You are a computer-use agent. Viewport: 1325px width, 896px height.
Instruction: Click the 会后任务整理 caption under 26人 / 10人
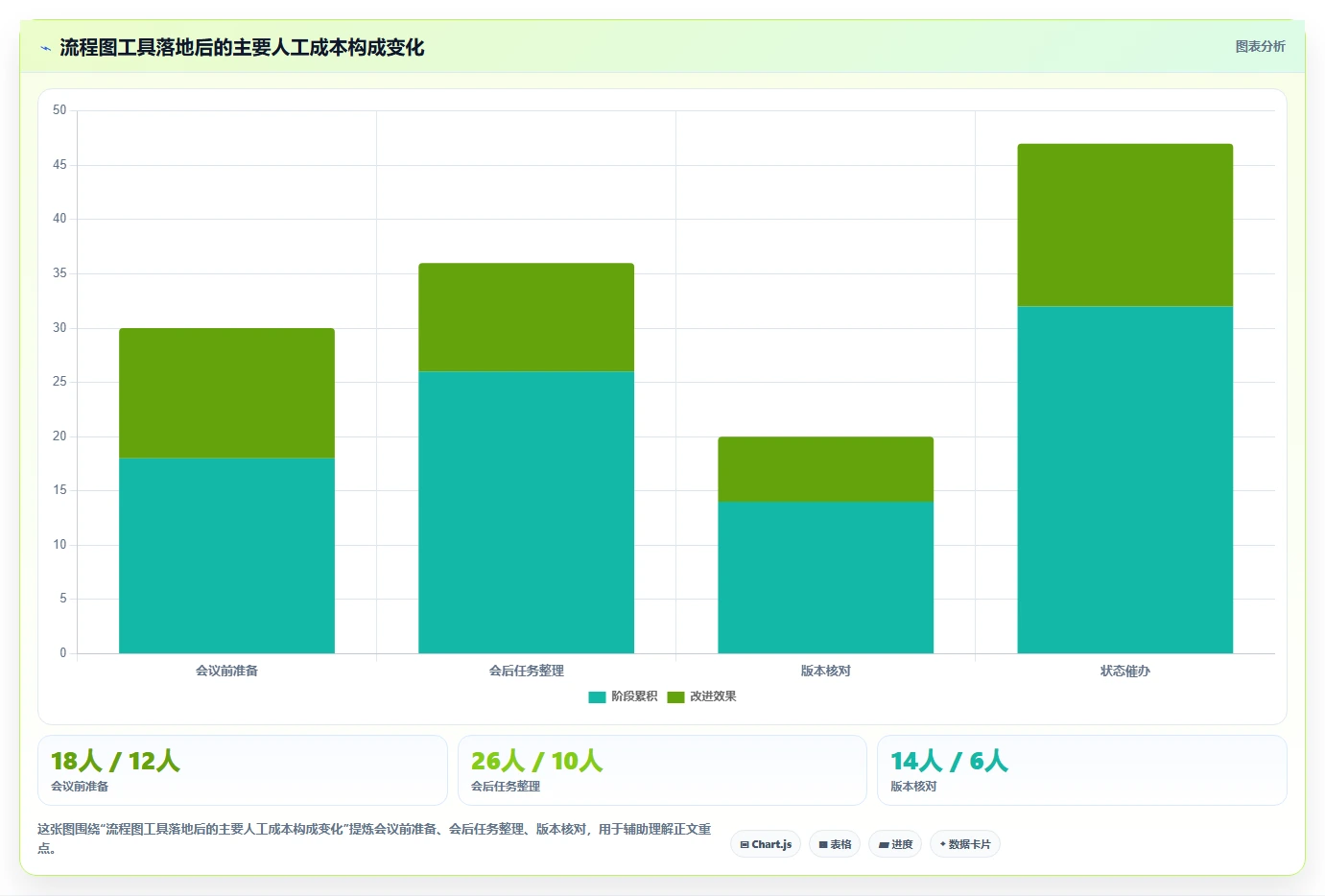pos(506,787)
